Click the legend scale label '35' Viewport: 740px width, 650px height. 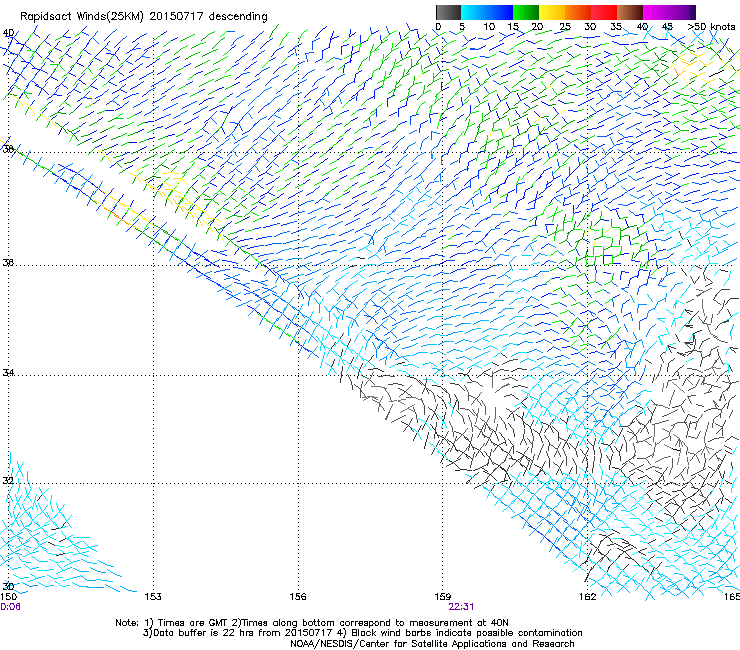(x=616, y=26)
